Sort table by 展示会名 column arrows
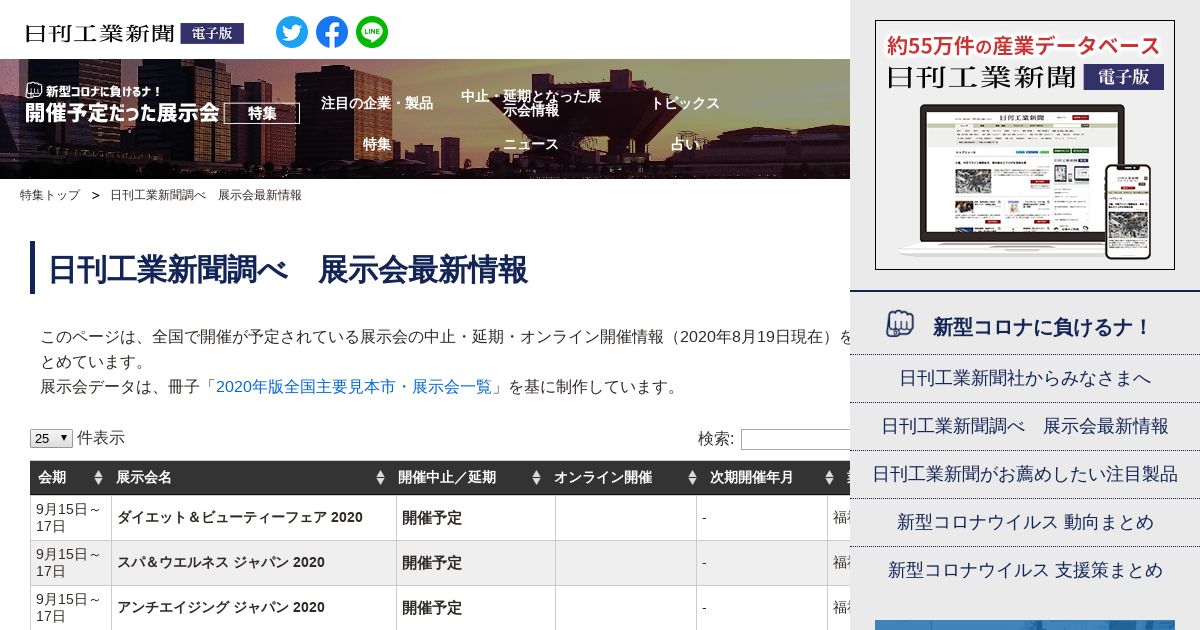1200x630 pixels. click(x=380, y=478)
